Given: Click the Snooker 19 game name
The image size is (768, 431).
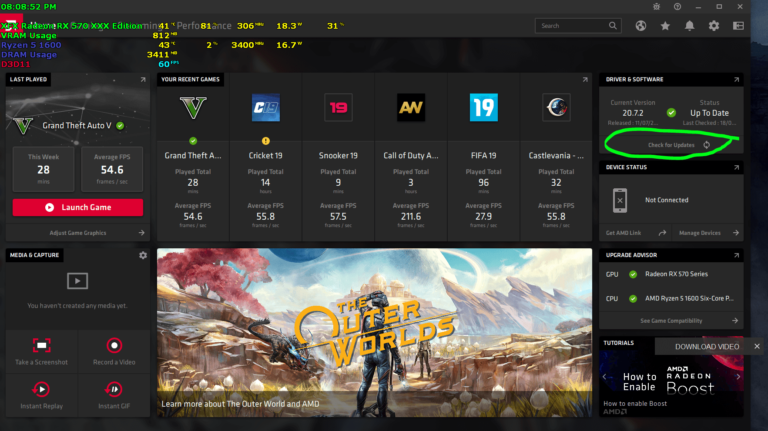Looking at the screenshot, I should pos(338,156).
